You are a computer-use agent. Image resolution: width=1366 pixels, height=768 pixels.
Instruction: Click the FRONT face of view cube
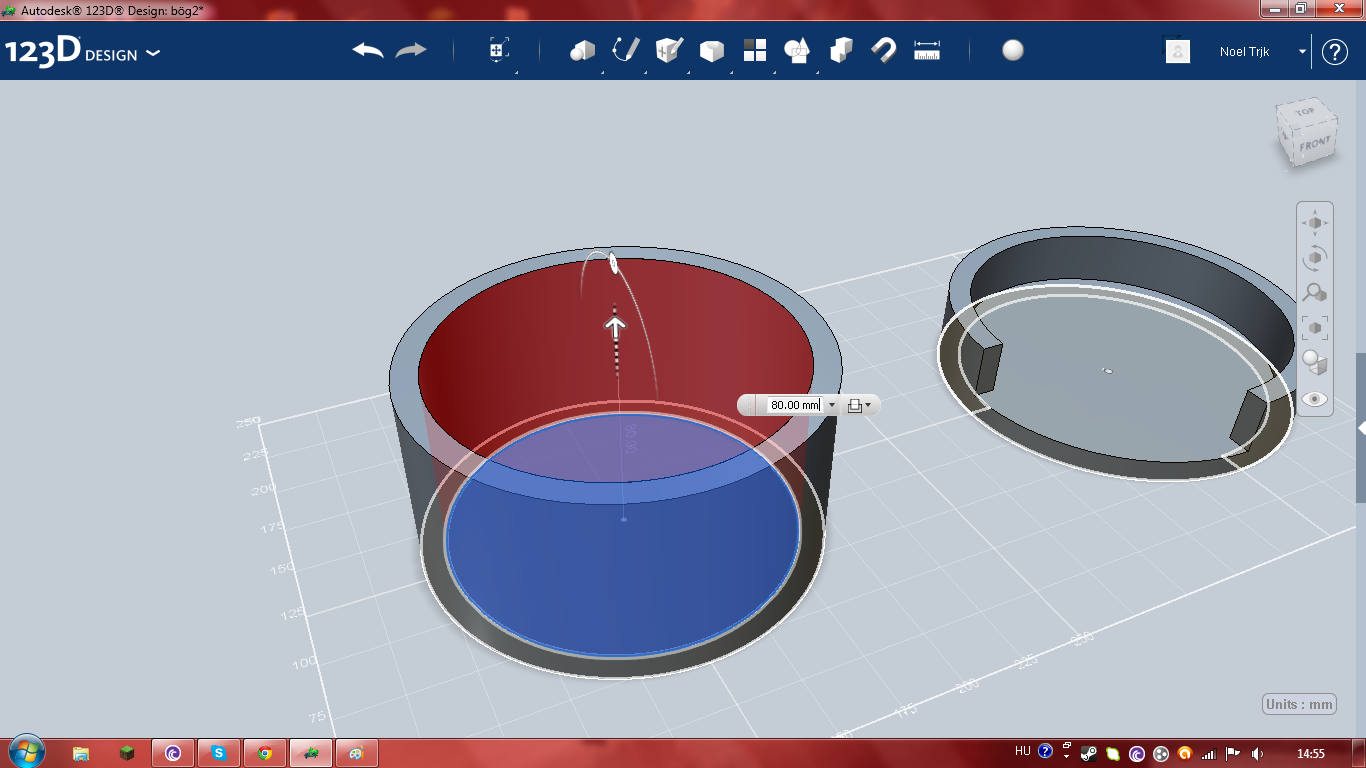coord(1314,145)
